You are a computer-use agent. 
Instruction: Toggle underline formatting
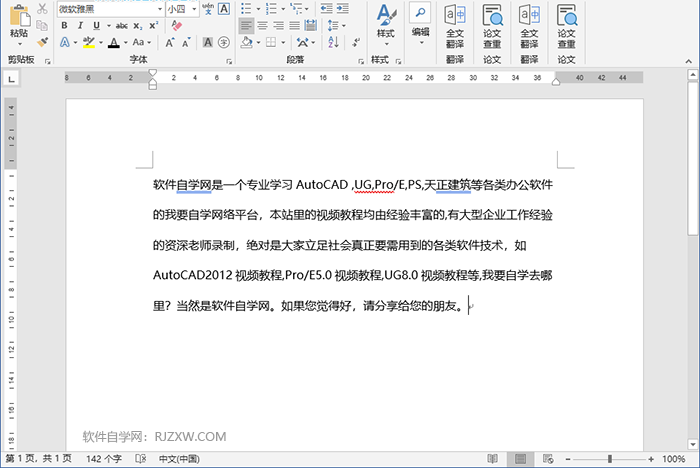[x=96, y=25]
